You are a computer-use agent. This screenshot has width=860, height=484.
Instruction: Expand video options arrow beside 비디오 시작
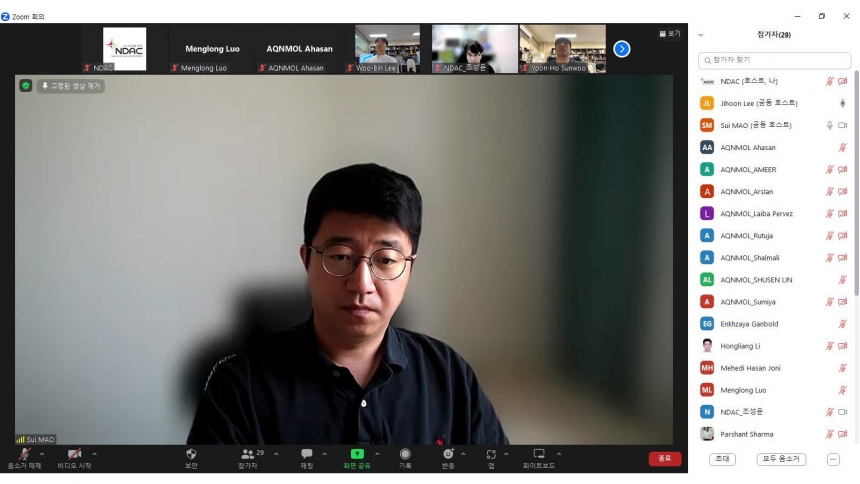tap(95, 453)
